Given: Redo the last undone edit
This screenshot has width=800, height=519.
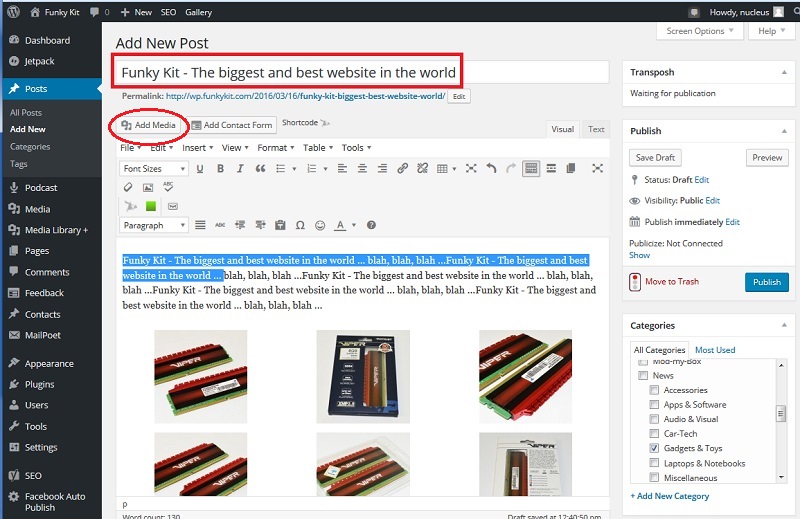Looking at the screenshot, I should click(x=511, y=168).
